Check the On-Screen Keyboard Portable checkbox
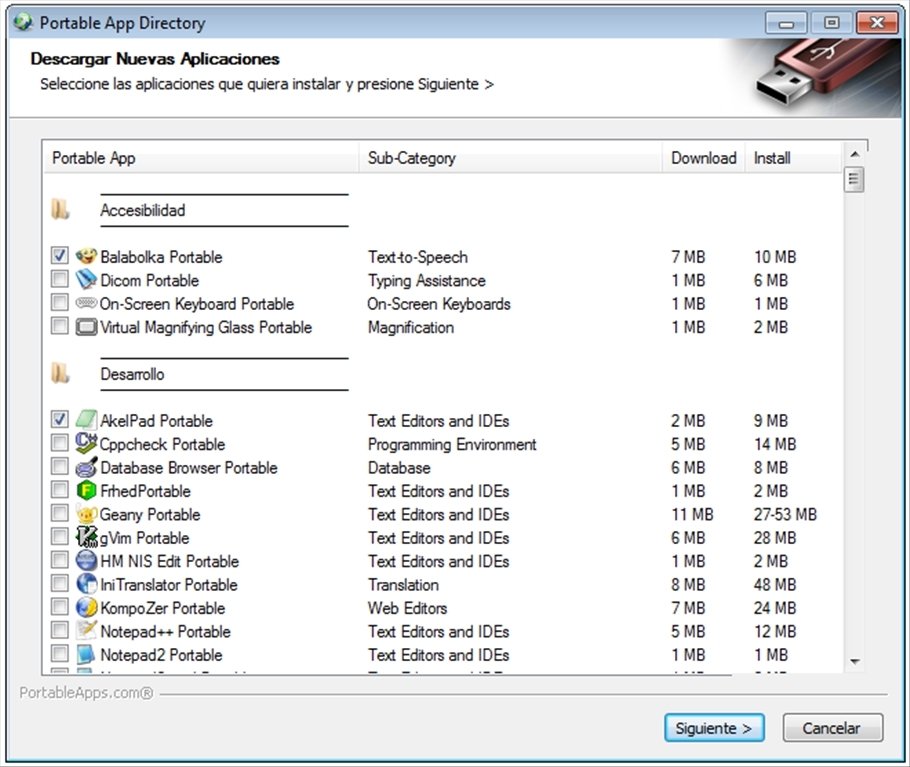Viewport: 910px width, 767px height. [x=59, y=302]
